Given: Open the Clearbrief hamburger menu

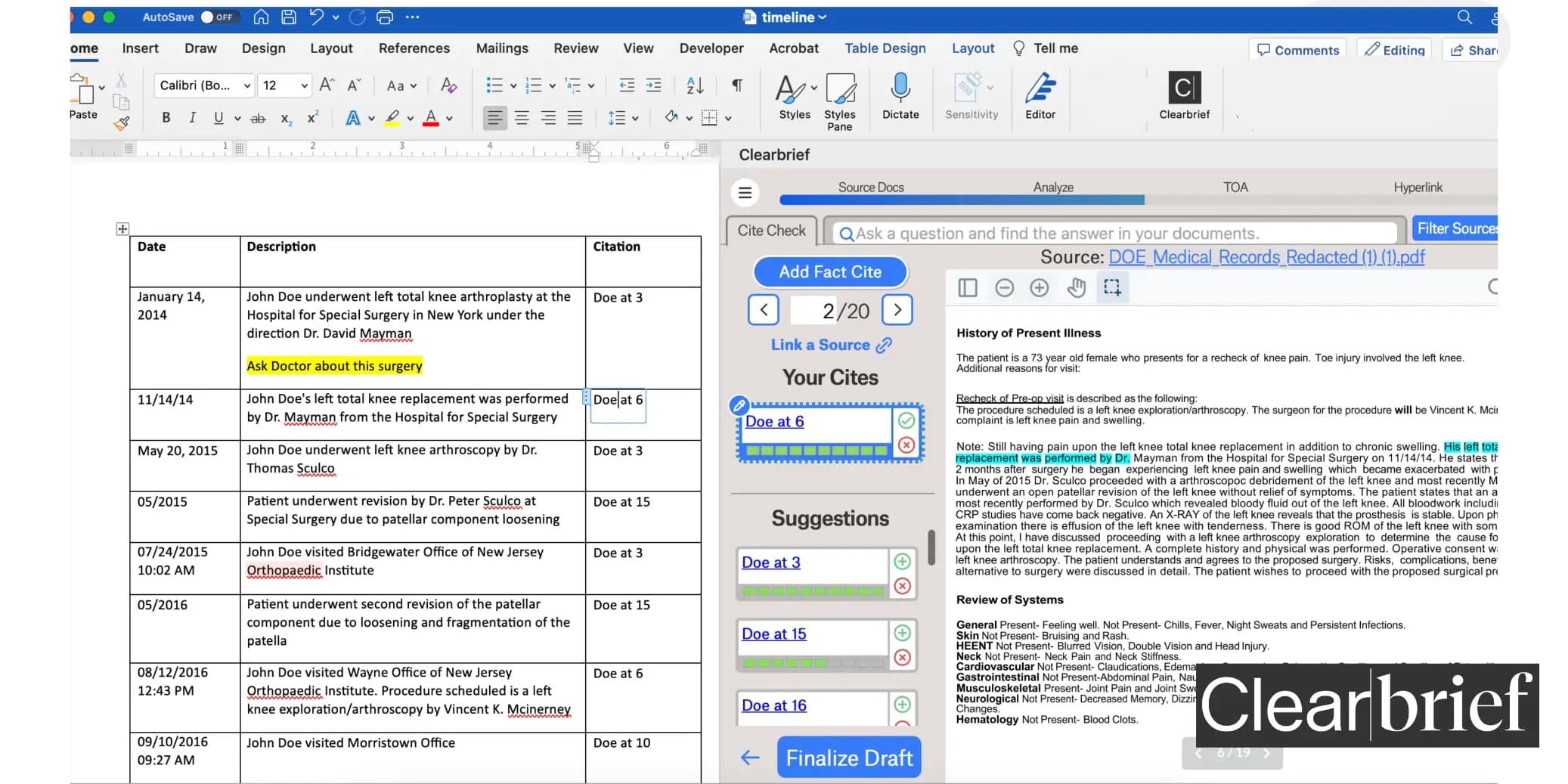Looking at the screenshot, I should click(x=745, y=193).
